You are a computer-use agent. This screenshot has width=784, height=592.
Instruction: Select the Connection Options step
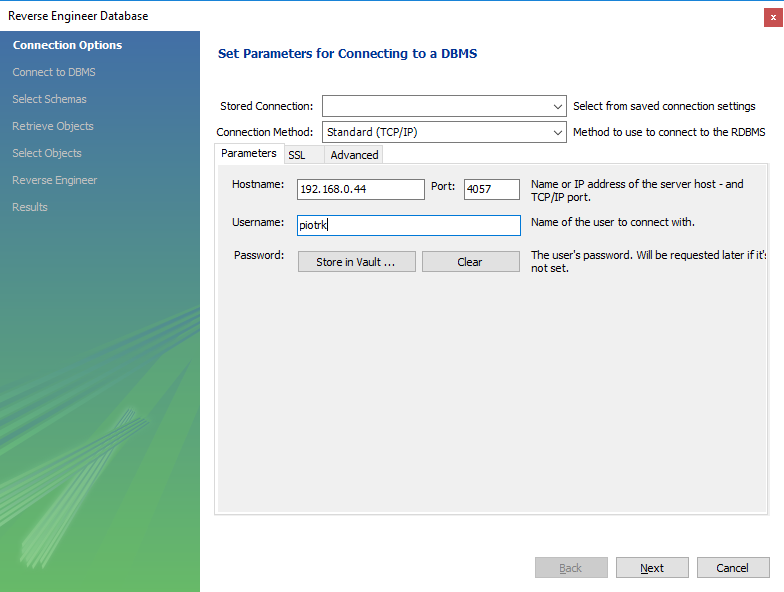coord(67,45)
